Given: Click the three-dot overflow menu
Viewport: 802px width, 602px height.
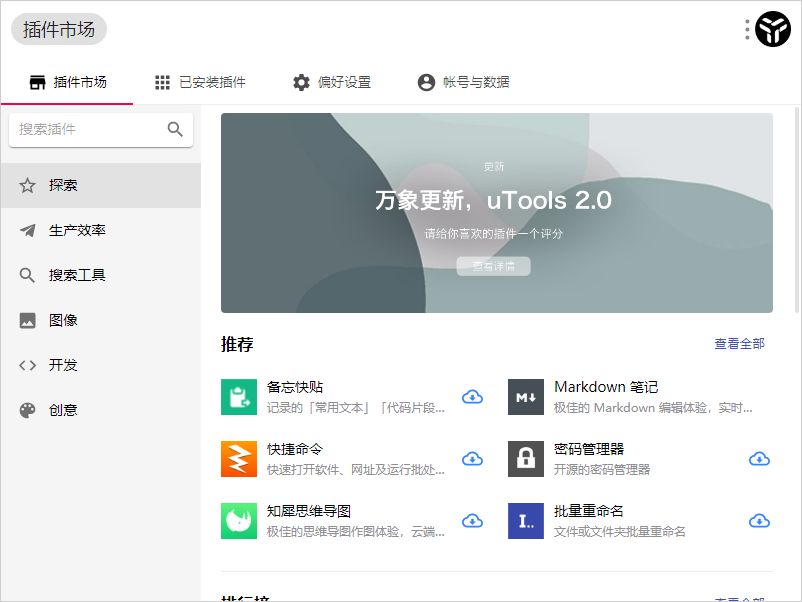Looking at the screenshot, I should [746, 29].
